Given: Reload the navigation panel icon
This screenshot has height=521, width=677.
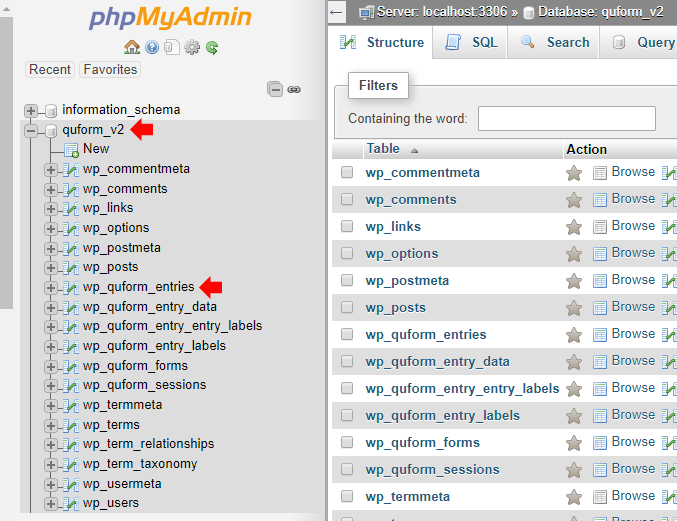Looking at the screenshot, I should coord(212,47).
